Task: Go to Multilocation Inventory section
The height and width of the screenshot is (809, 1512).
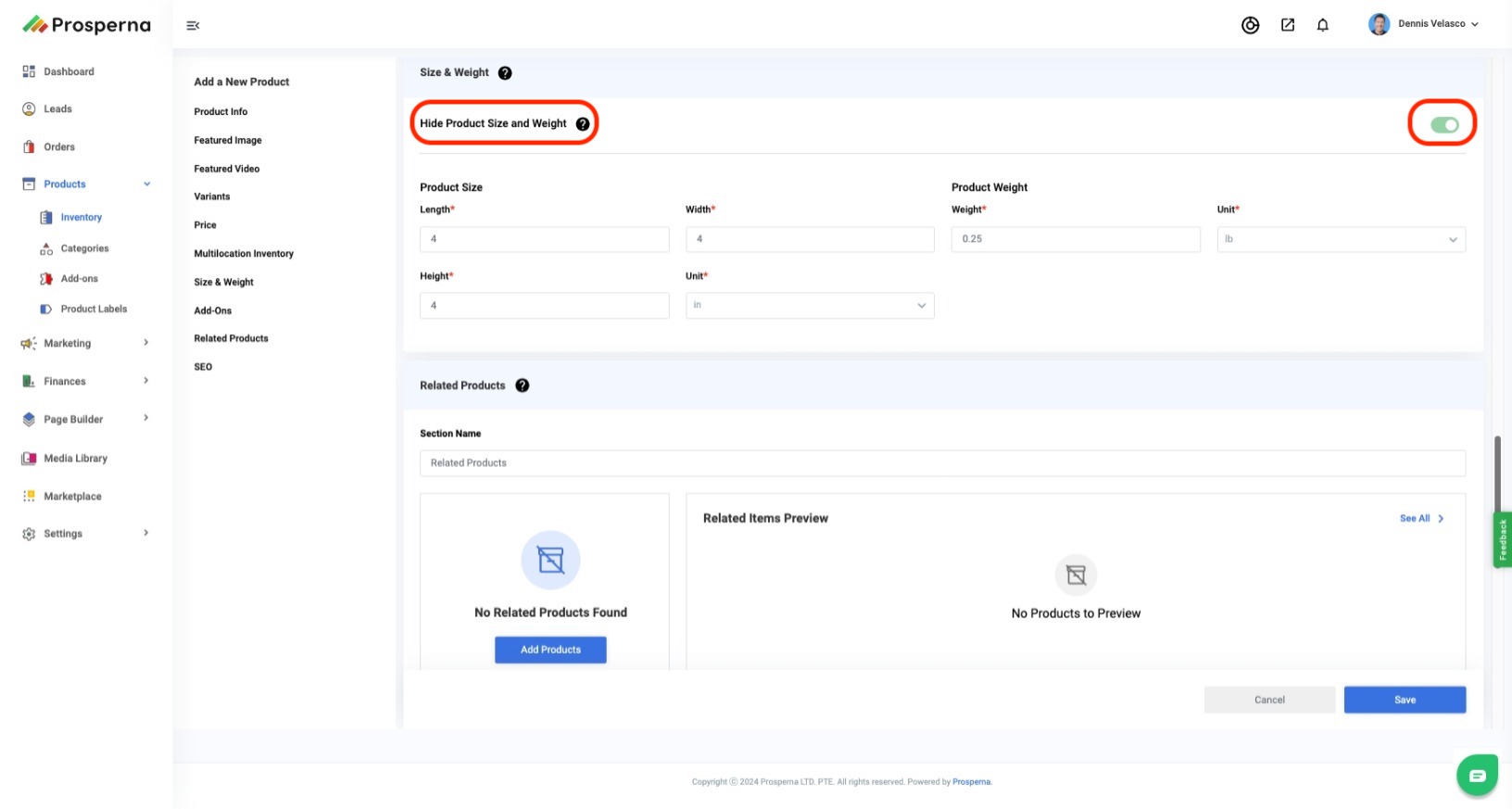Action: pyautogui.click(x=244, y=254)
